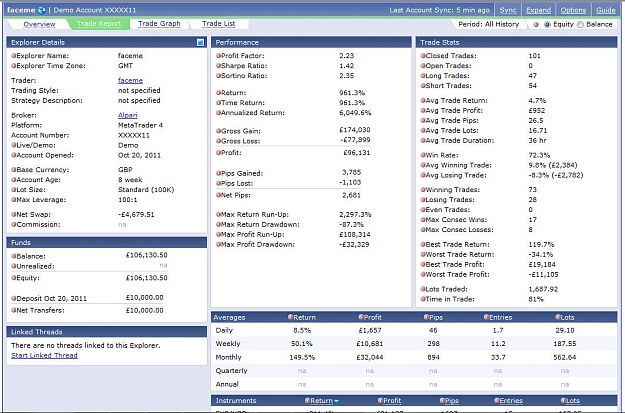Click the Annualized Return value 6,049.6%
The width and height of the screenshot is (625, 413).
pyautogui.click(x=355, y=113)
